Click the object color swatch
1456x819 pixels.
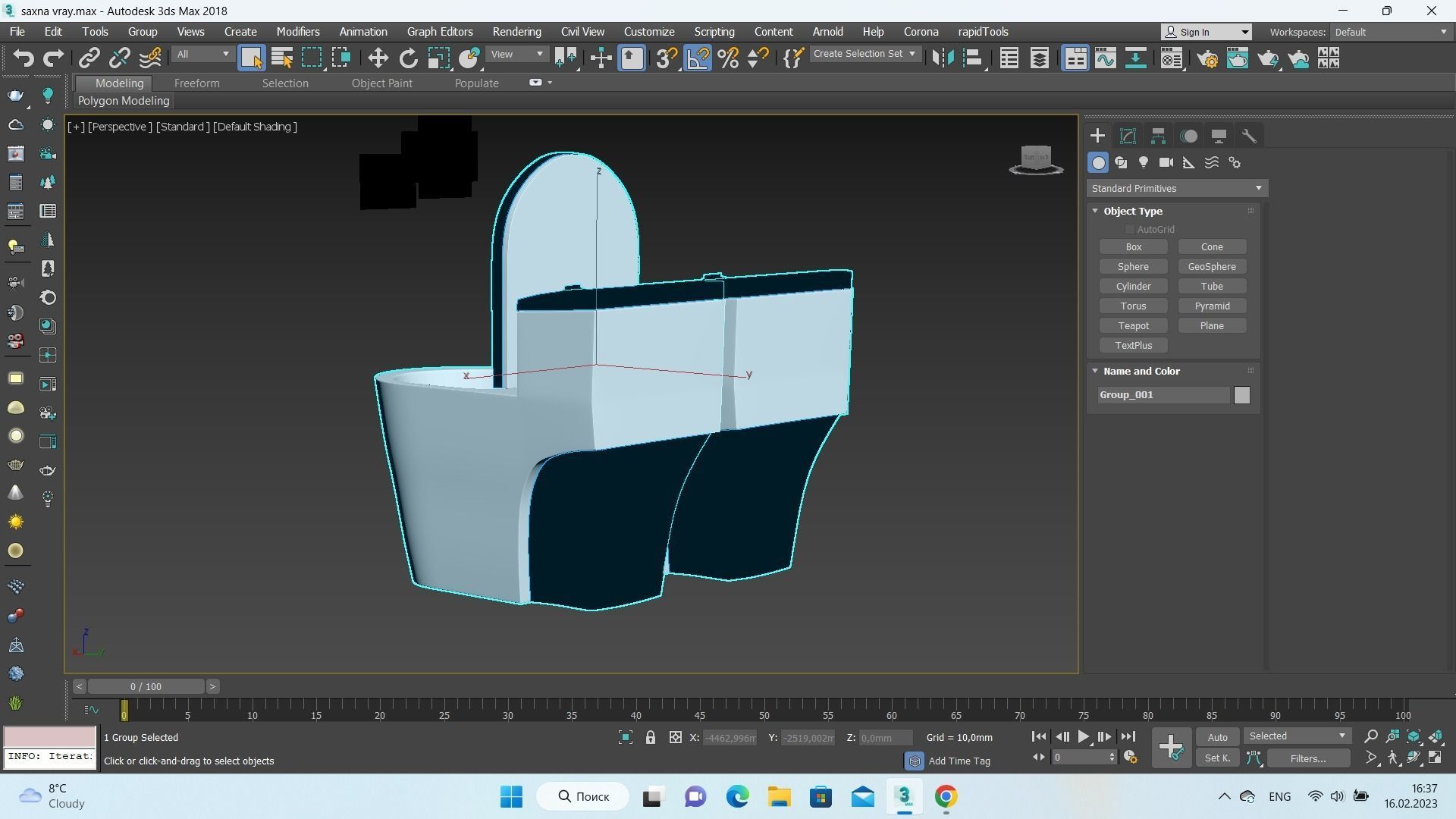point(1241,395)
